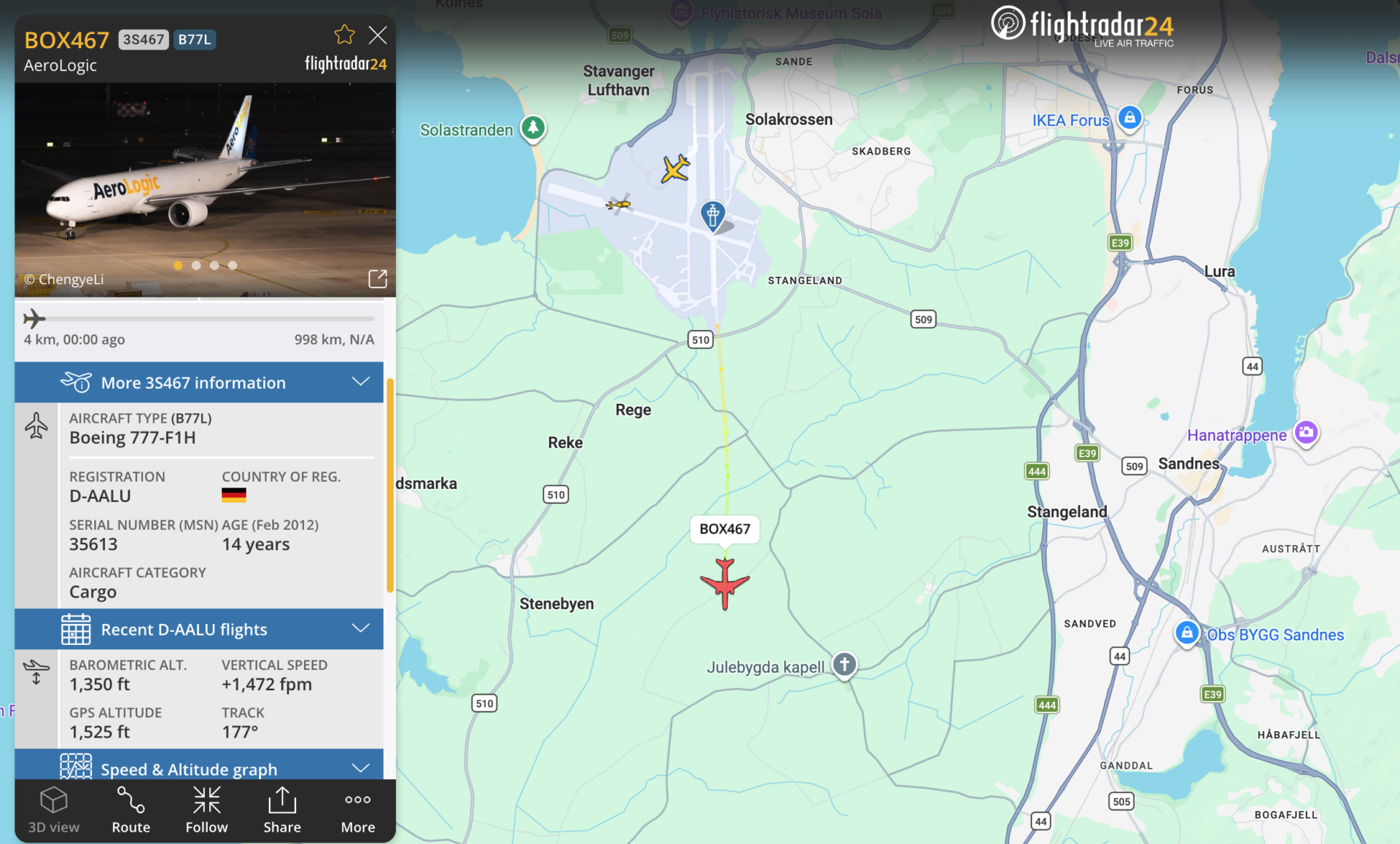Open the IKEA Forus map marker
The image size is (1400, 844).
(1129, 118)
